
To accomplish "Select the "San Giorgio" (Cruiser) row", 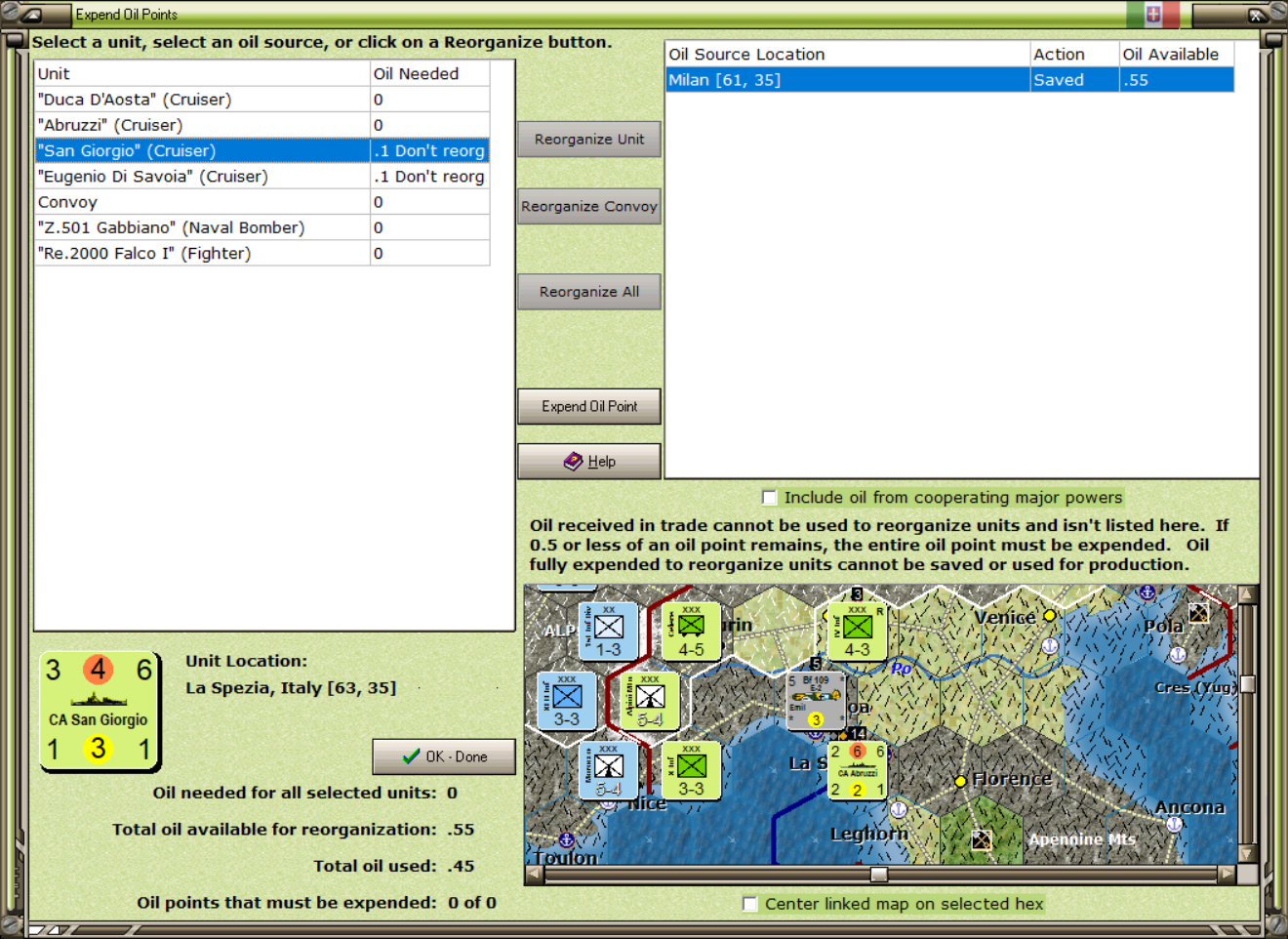I will [x=262, y=150].
